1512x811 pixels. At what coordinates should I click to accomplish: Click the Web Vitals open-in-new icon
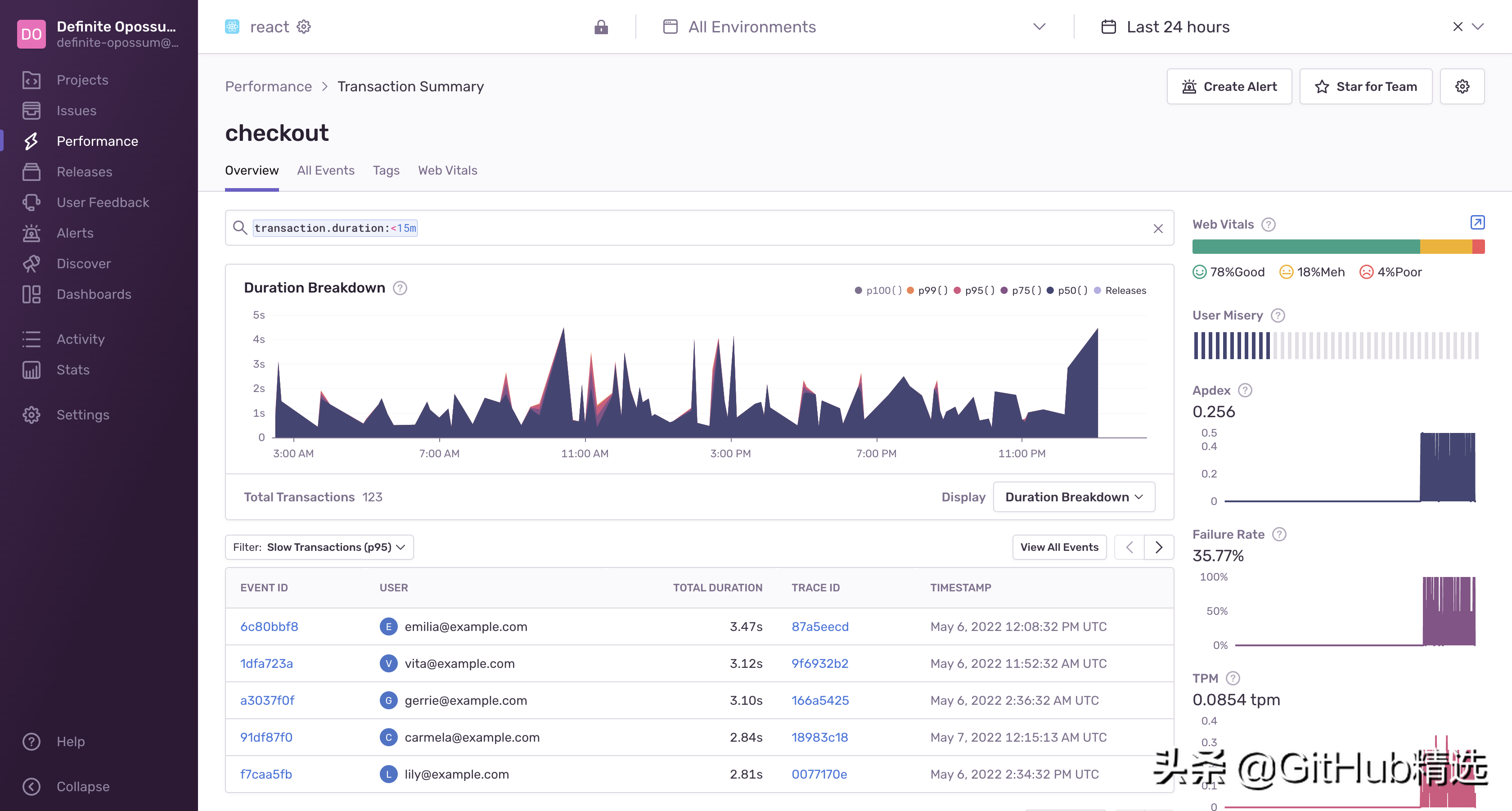click(x=1477, y=222)
